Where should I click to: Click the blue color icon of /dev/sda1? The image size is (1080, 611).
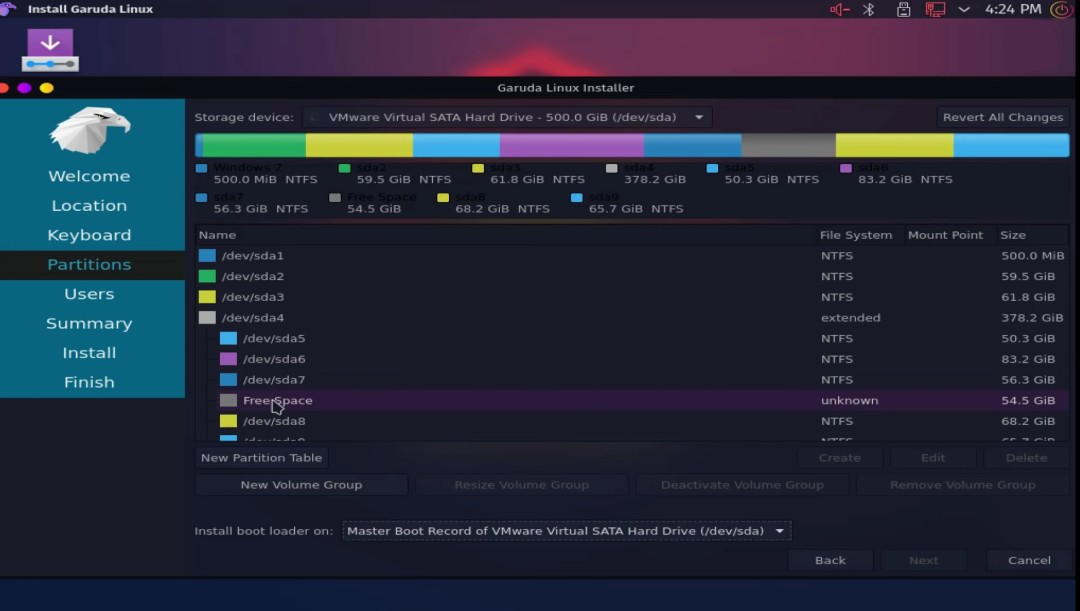[207, 256]
